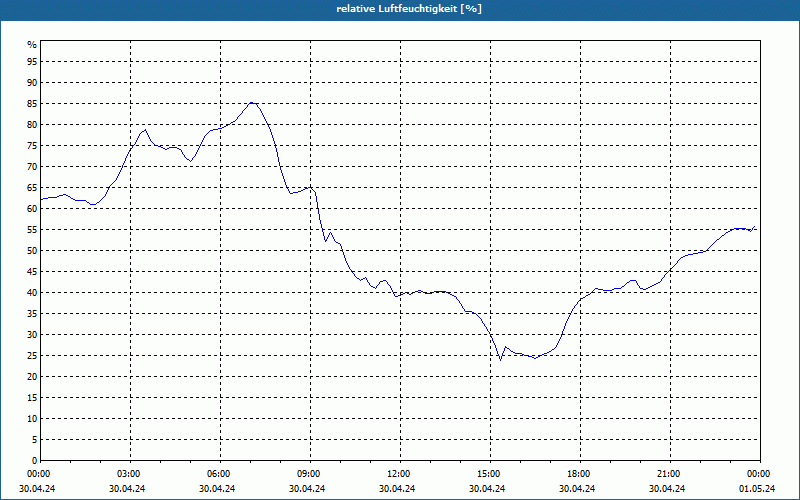This screenshot has width=800, height=500.
Task: Choose the y-axis value '45'
Action: (x=32, y=272)
